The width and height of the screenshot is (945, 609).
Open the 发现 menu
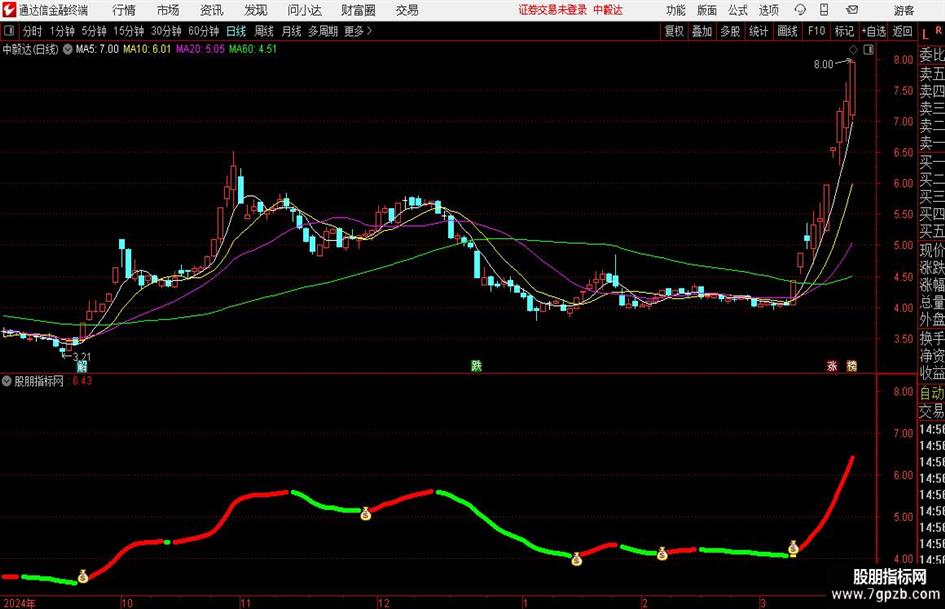256,10
